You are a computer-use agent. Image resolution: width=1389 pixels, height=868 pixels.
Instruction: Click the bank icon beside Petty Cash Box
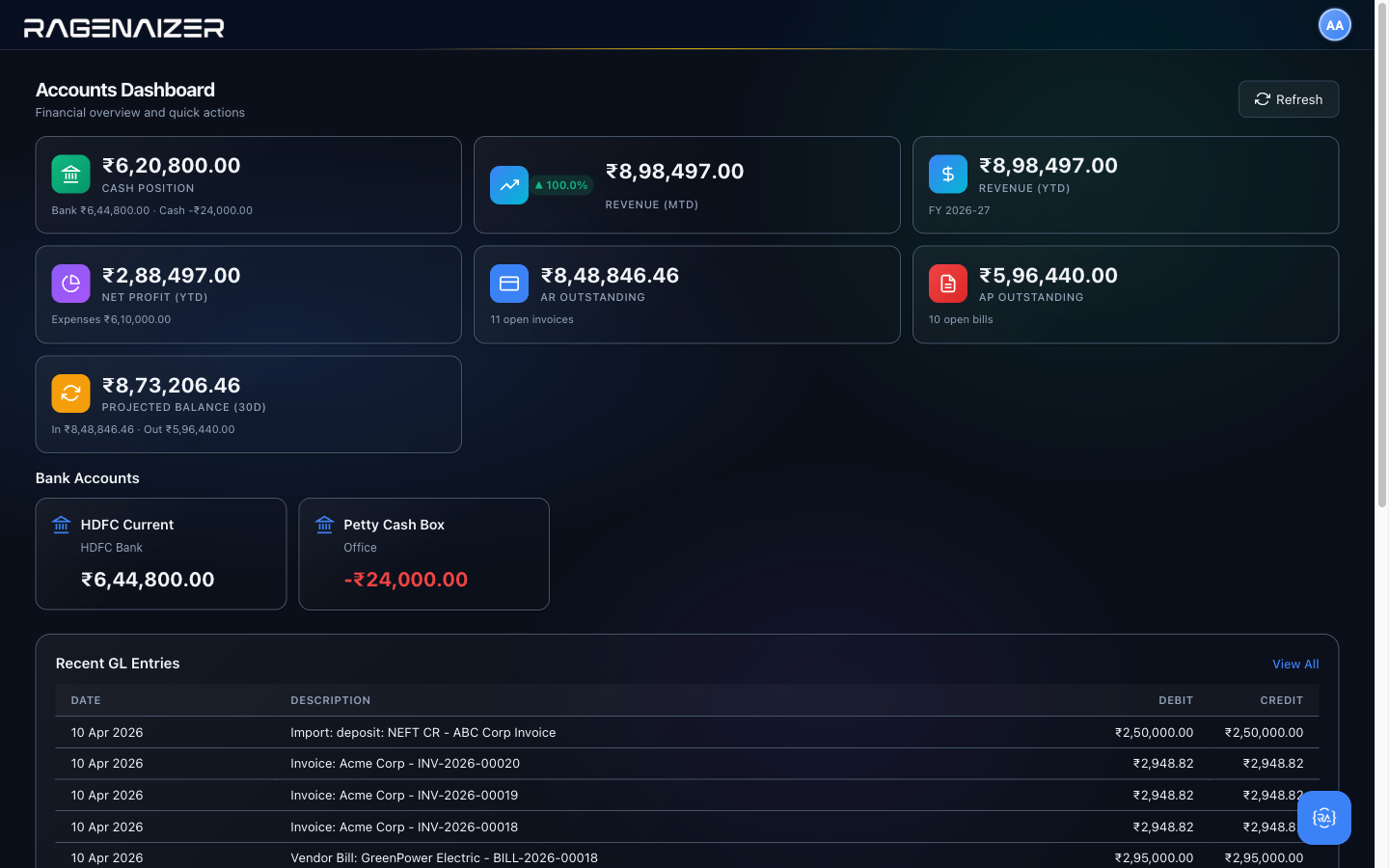coord(324,525)
